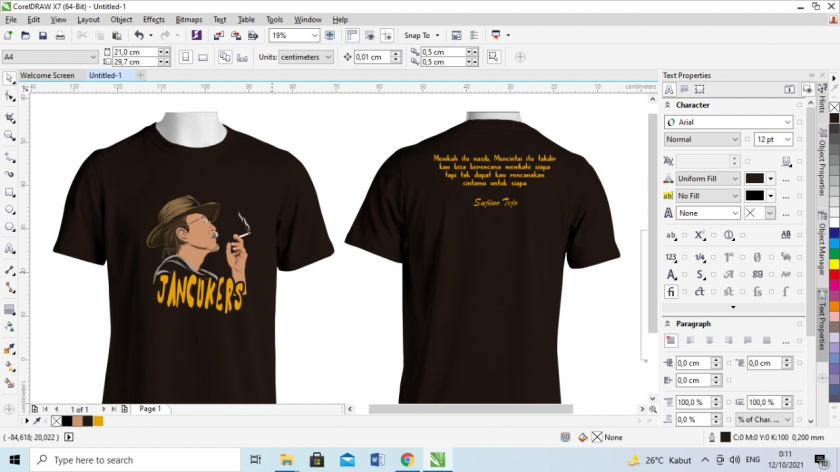Set paragraph alignment to center
The width and height of the screenshot is (840, 472).
coord(709,340)
